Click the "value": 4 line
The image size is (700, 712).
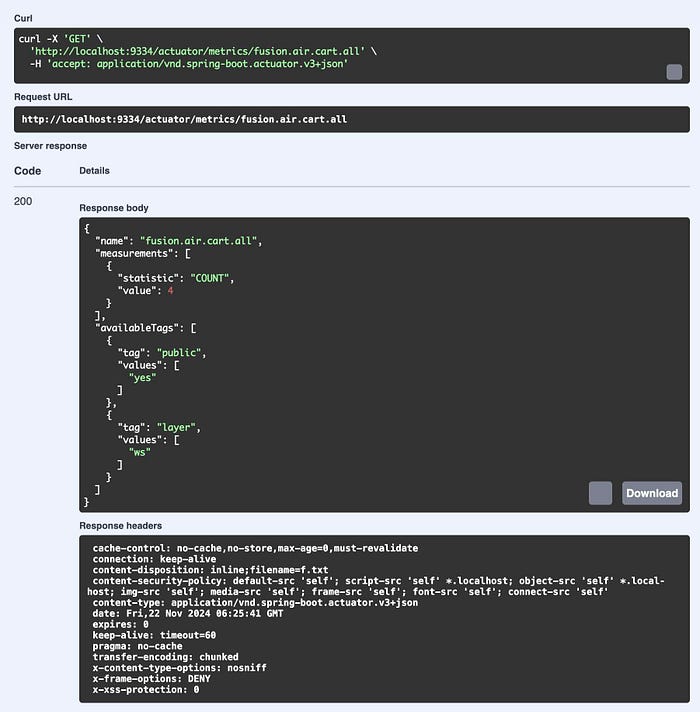[146, 291]
